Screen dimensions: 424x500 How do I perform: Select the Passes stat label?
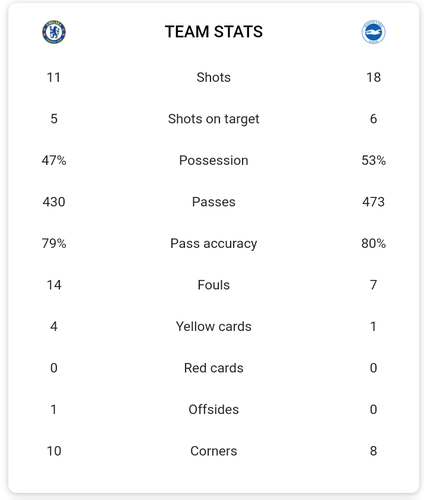(214, 202)
